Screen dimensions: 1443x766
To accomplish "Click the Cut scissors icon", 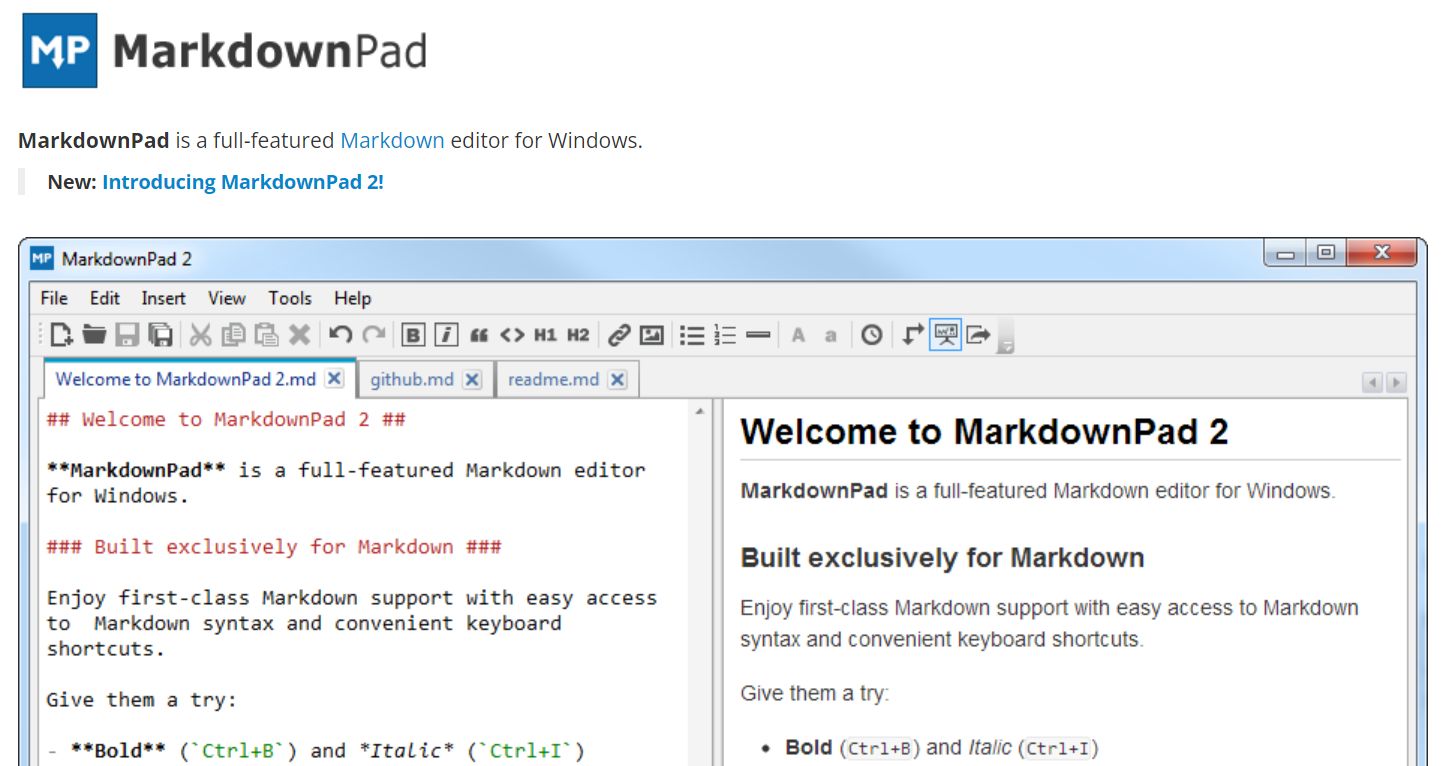I will click(x=201, y=335).
